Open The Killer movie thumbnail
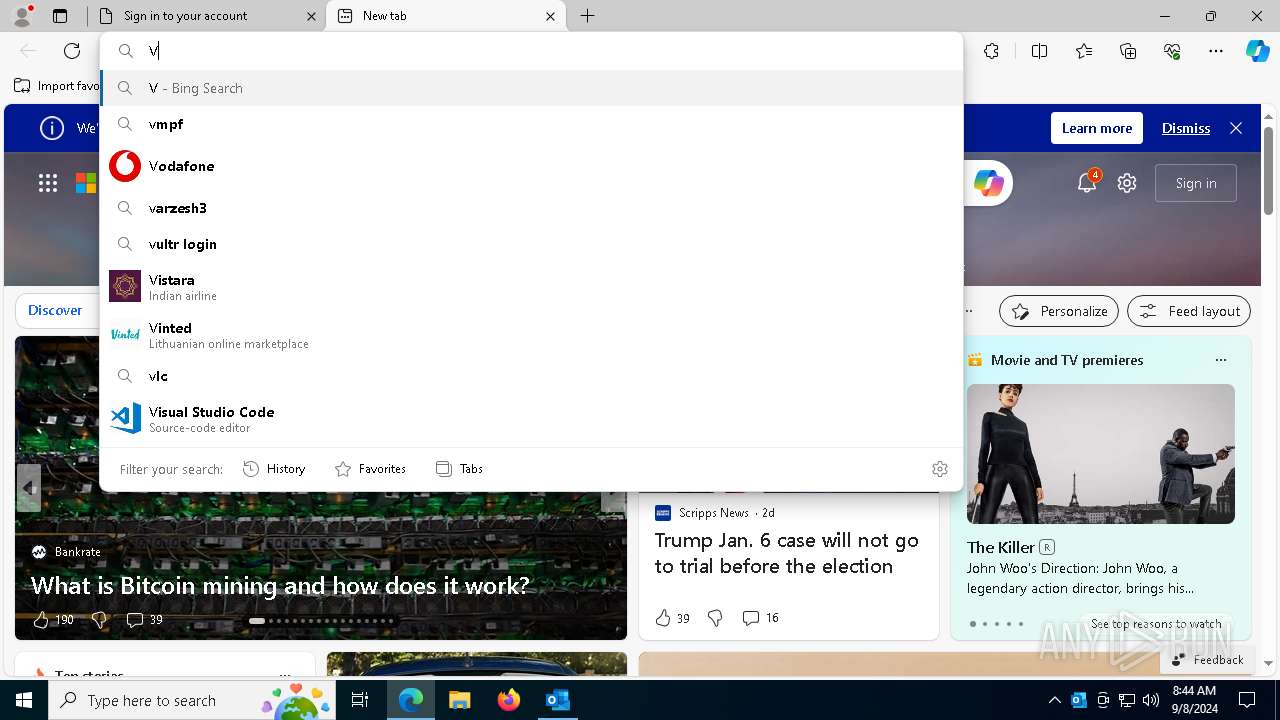Viewport: 1280px width, 720px height. [1100, 454]
